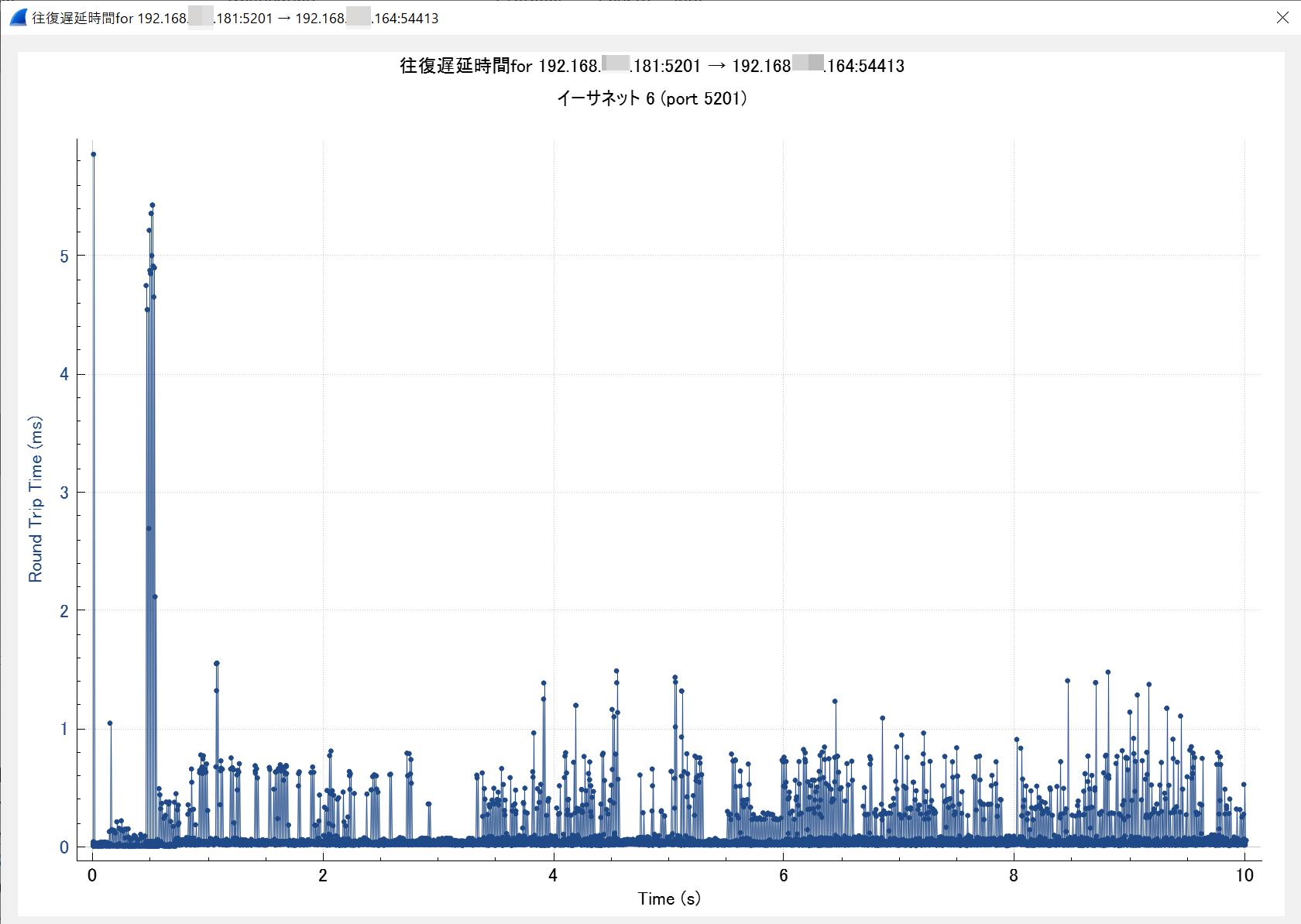This screenshot has width=1301, height=924.
Task: Close the round trip time graph window
Action: point(1282,18)
